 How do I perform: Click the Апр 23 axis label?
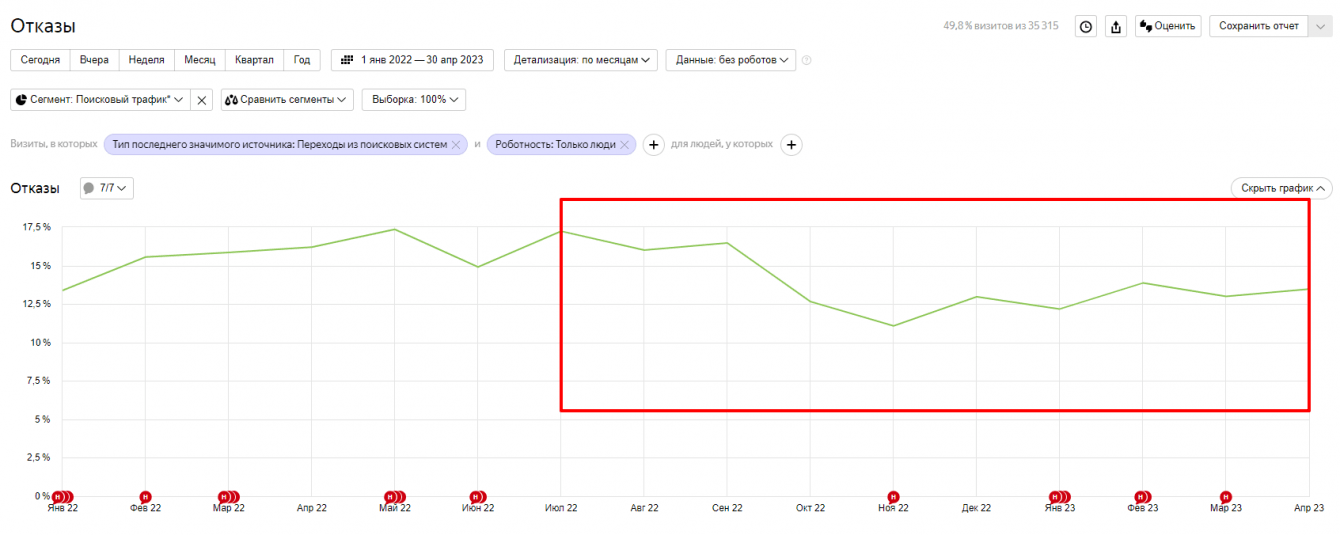point(1310,509)
